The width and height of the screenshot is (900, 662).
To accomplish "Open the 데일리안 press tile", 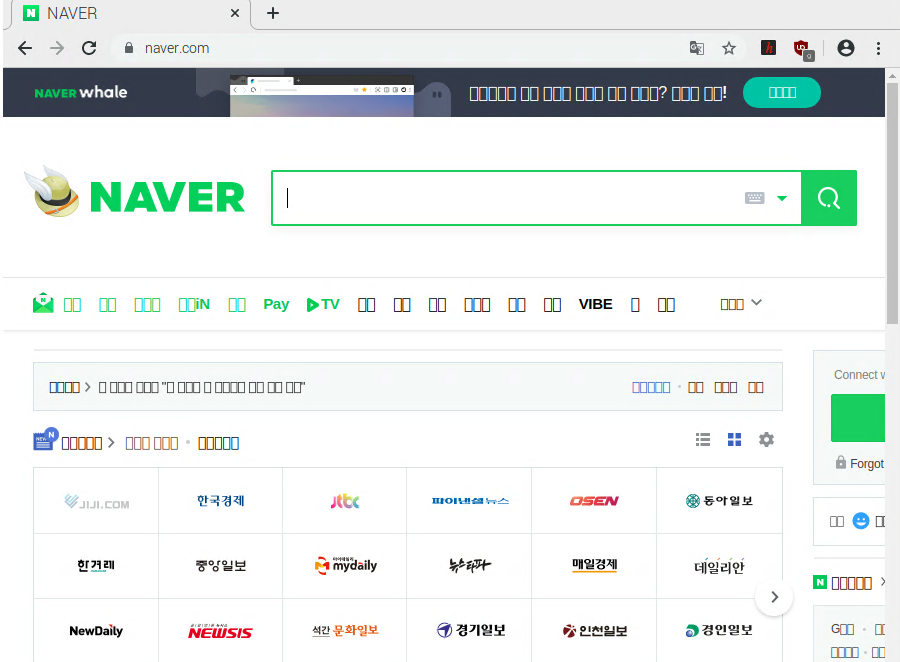I will (x=719, y=566).
